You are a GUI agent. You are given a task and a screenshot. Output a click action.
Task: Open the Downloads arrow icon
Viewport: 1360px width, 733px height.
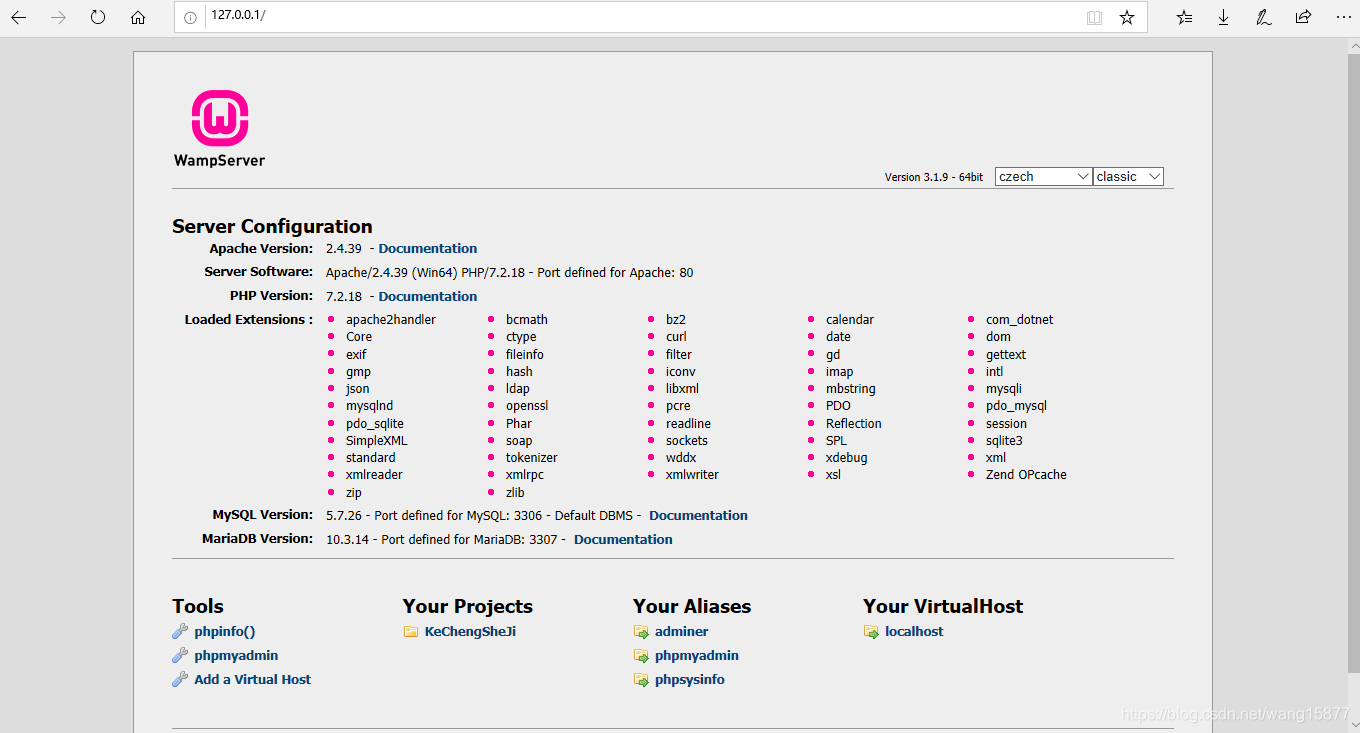(1223, 17)
